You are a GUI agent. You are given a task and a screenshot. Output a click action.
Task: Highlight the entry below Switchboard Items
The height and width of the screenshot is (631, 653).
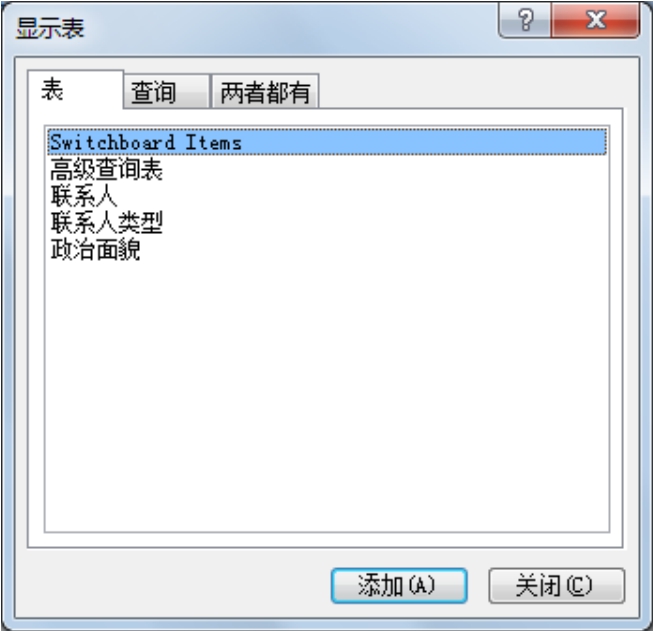tap(327, 169)
